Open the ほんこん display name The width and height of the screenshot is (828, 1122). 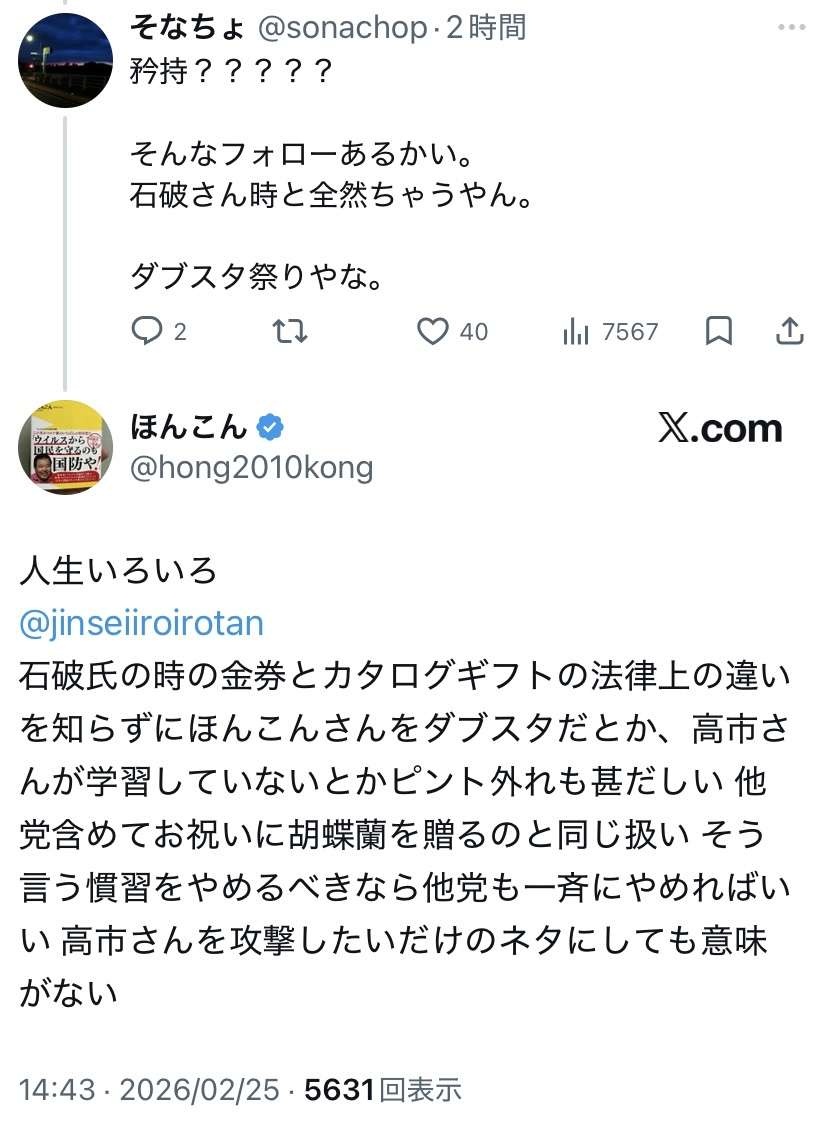(x=189, y=427)
